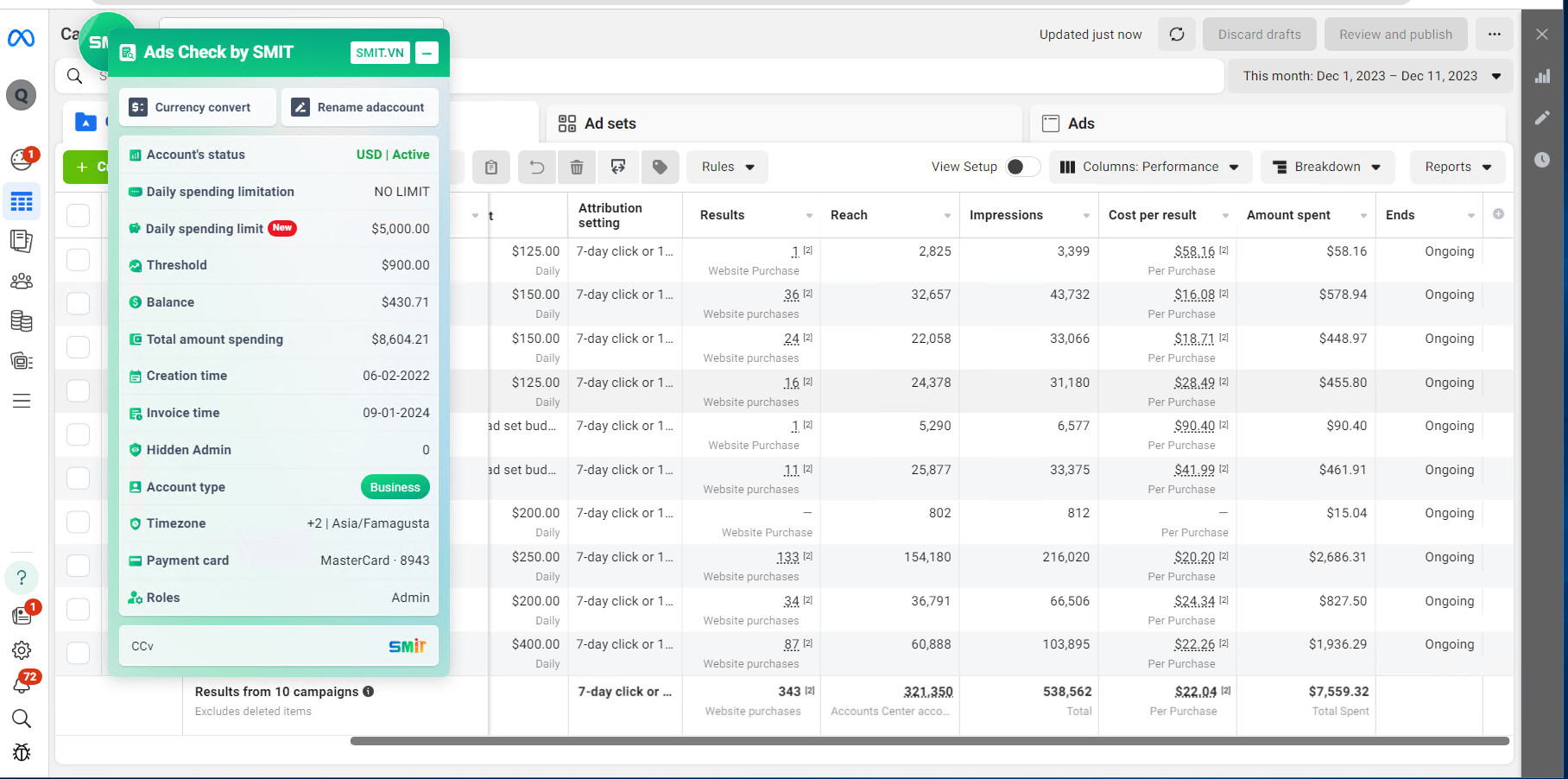Open the Breakdown dropdown
Image resolution: width=1568 pixels, height=779 pixels.
pos(1327,168)
